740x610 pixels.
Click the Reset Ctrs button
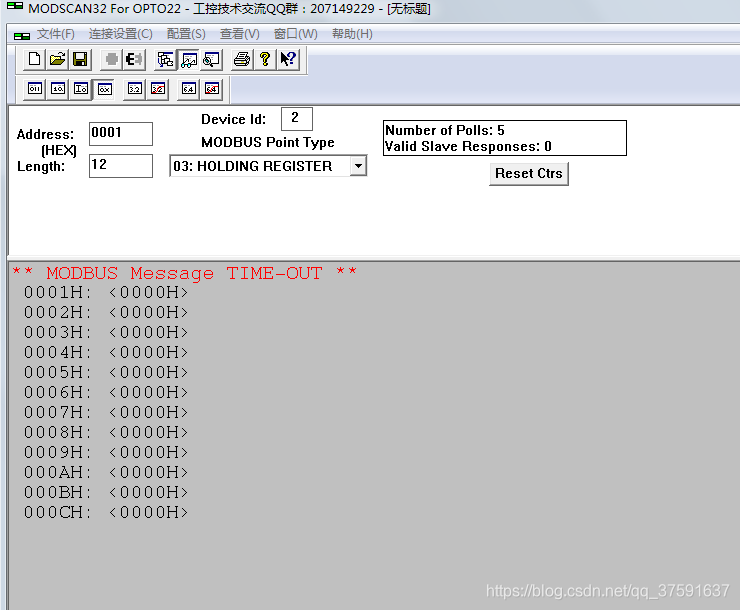[x=529, y=174]
